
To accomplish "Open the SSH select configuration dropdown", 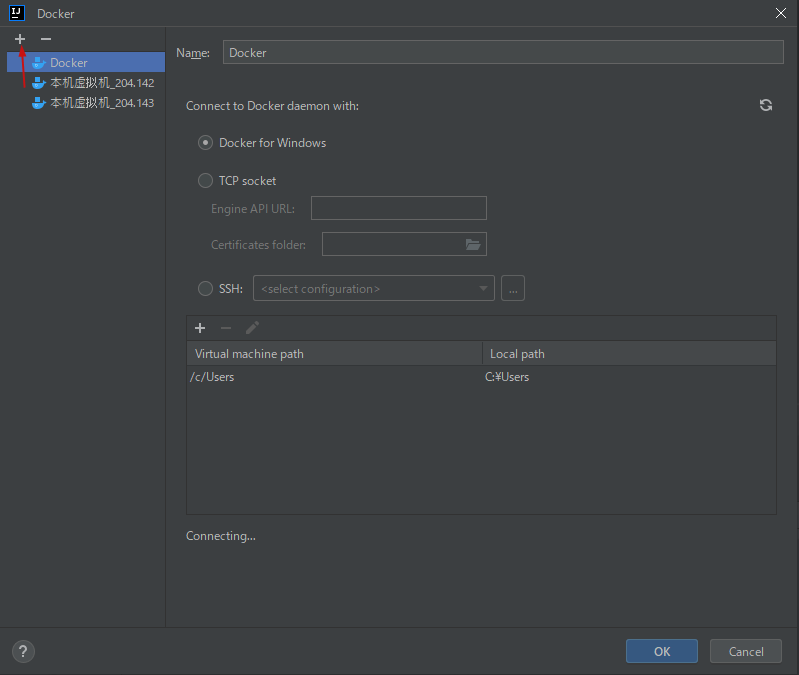I will pos(374,289).
